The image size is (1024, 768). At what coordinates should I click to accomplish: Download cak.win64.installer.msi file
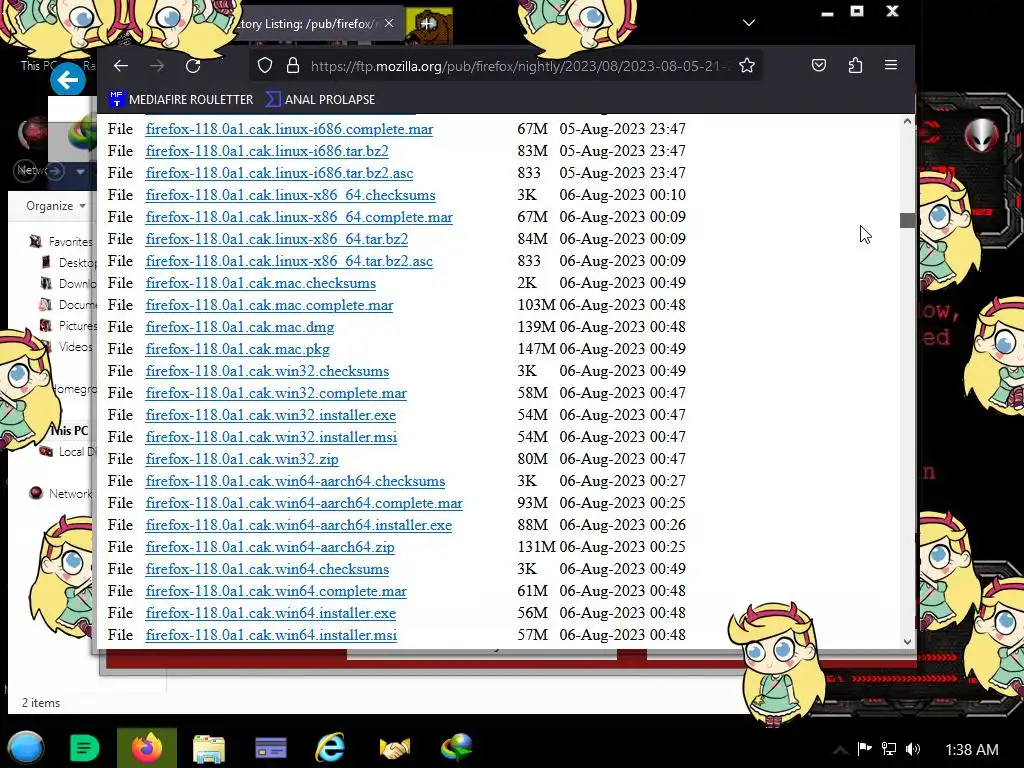tap(272, 635)
